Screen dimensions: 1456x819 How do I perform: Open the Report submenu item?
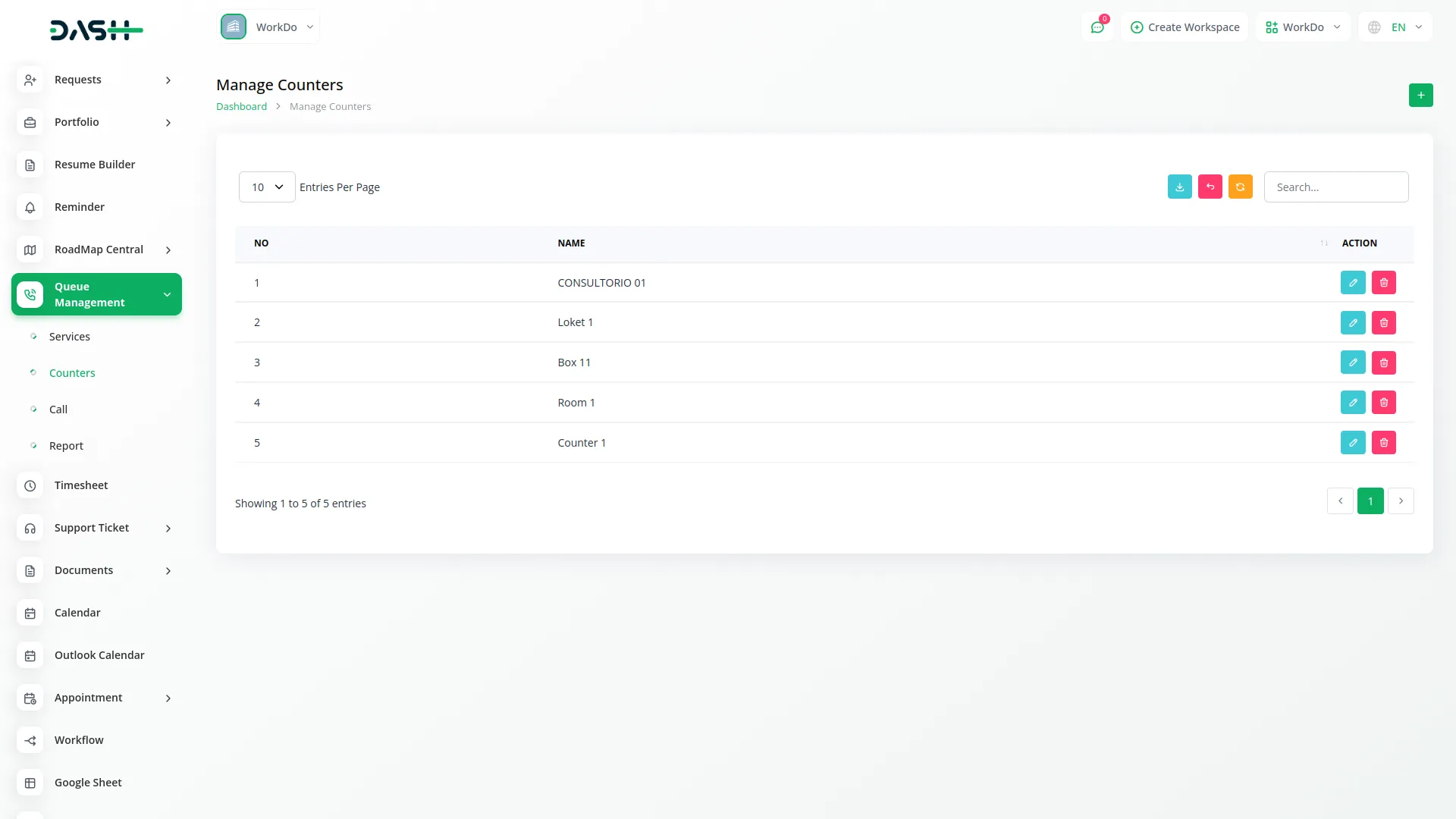coord(66,446)
